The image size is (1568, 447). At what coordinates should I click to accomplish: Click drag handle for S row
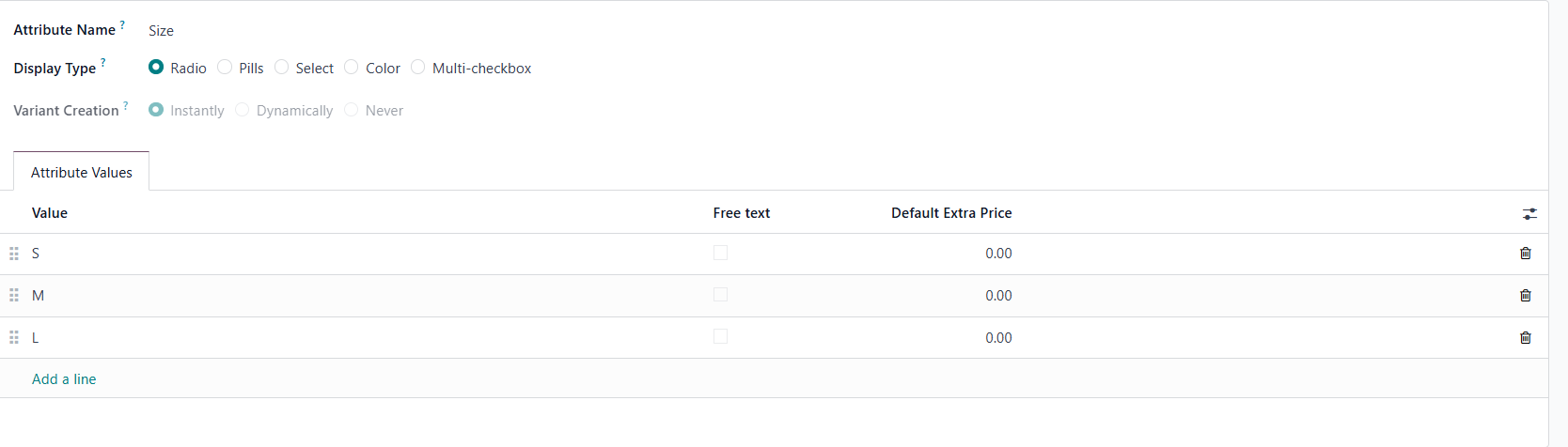coord(14,254)
